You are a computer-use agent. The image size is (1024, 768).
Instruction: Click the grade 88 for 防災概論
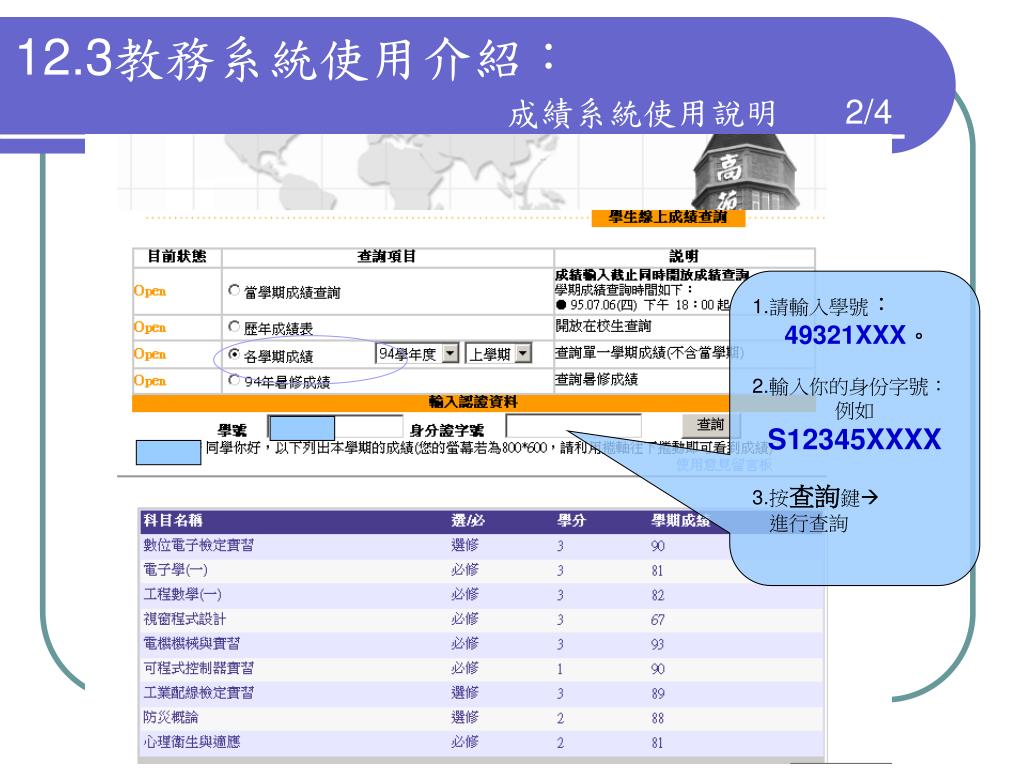click(658, 718)
